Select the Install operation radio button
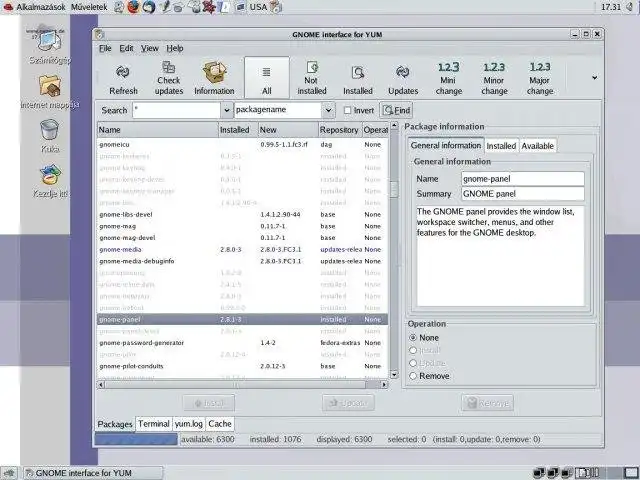The image size is (640, 480). pos(413,350)
